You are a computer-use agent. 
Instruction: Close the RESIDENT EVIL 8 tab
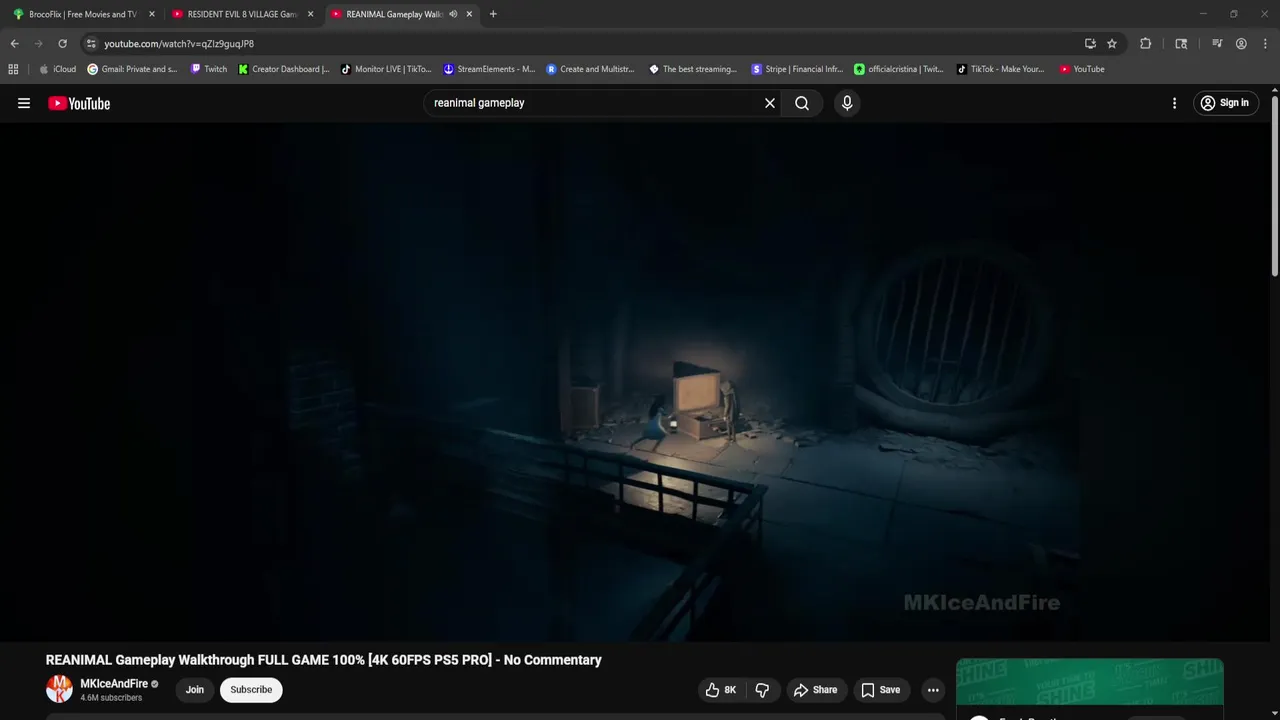pyautogui.click(x=310, y=14)
